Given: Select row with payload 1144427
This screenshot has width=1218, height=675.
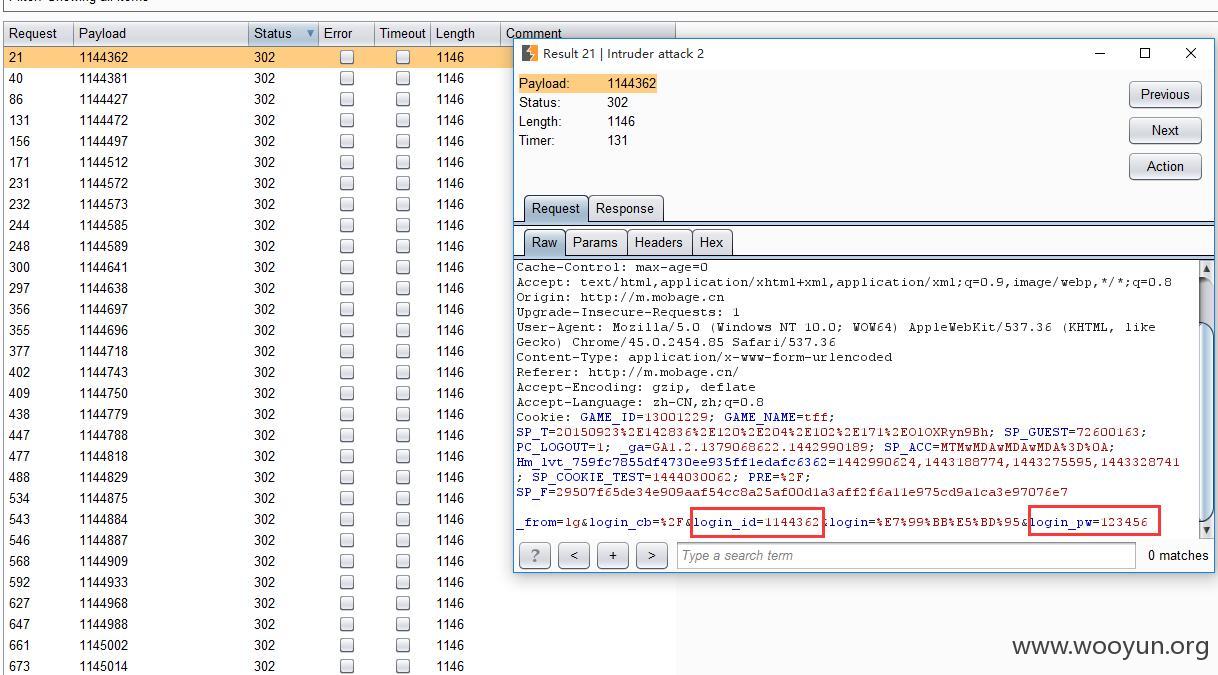Looking at the screenshot, I should coord(258,99).
